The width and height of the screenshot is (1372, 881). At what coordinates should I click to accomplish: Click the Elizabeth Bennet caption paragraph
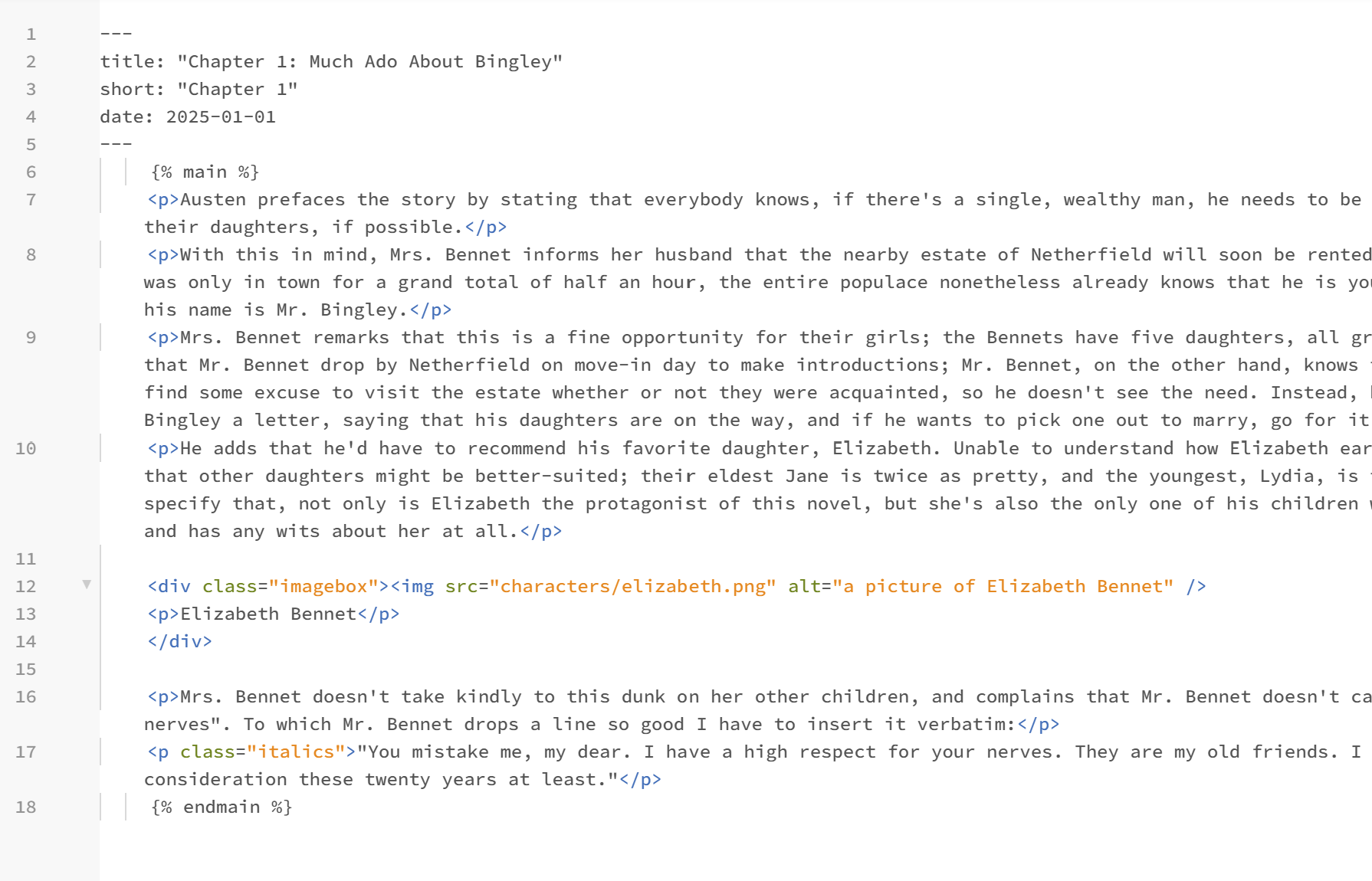click(x=273, y=614)
